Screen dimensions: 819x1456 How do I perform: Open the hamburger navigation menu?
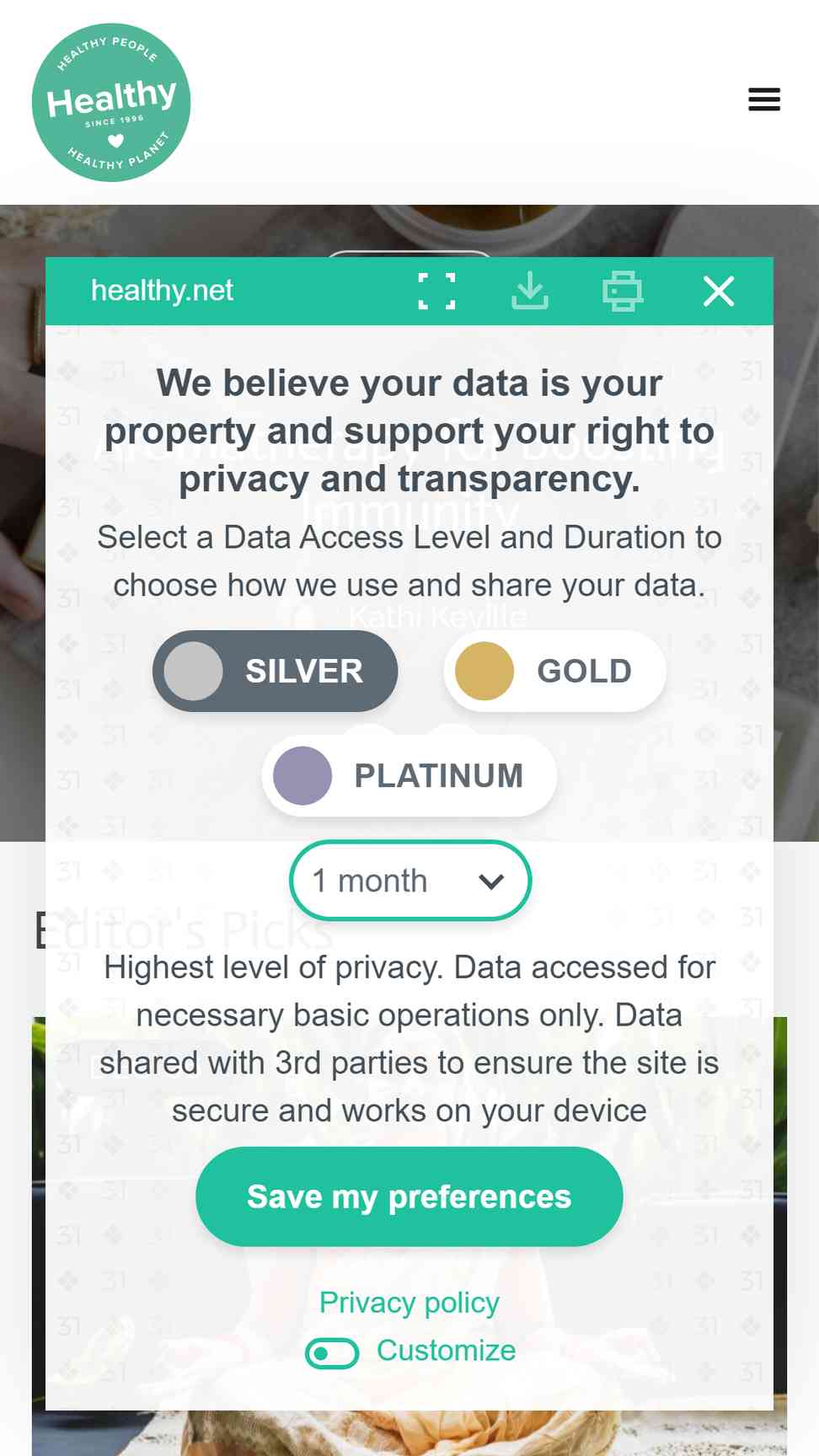coord(764,99)
